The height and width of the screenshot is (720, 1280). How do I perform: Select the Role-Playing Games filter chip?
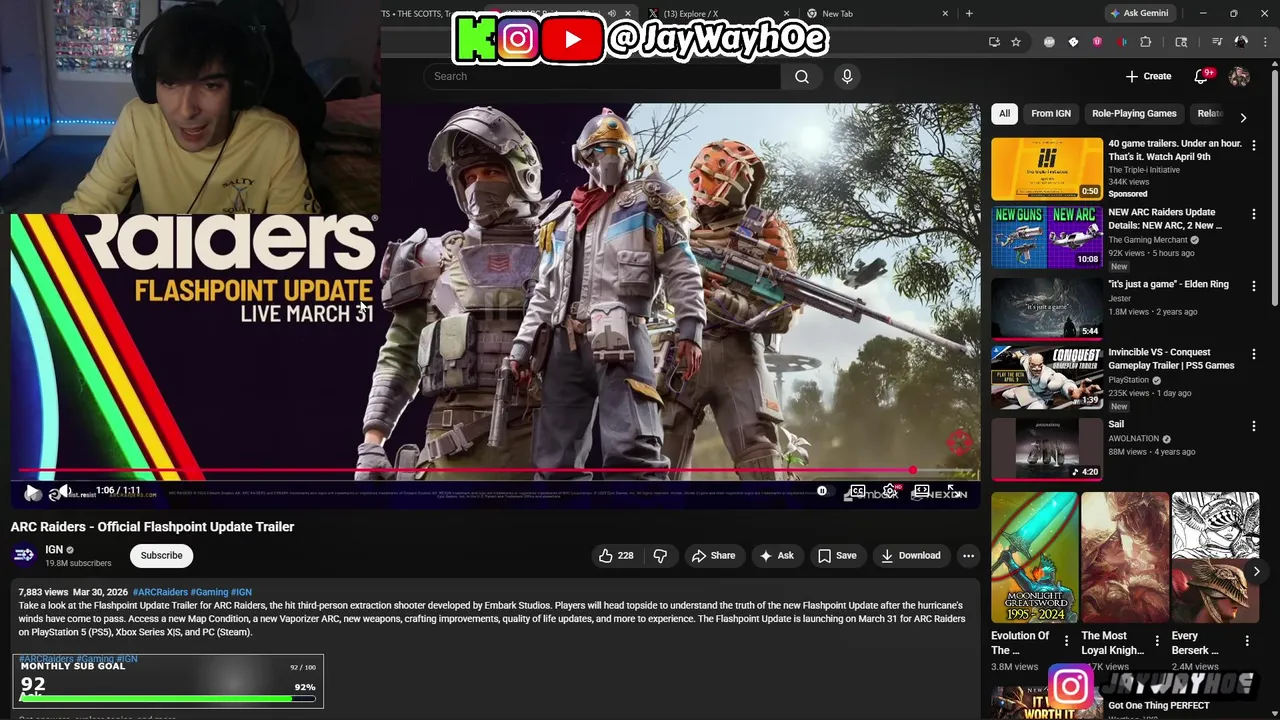pos(1134,114)
